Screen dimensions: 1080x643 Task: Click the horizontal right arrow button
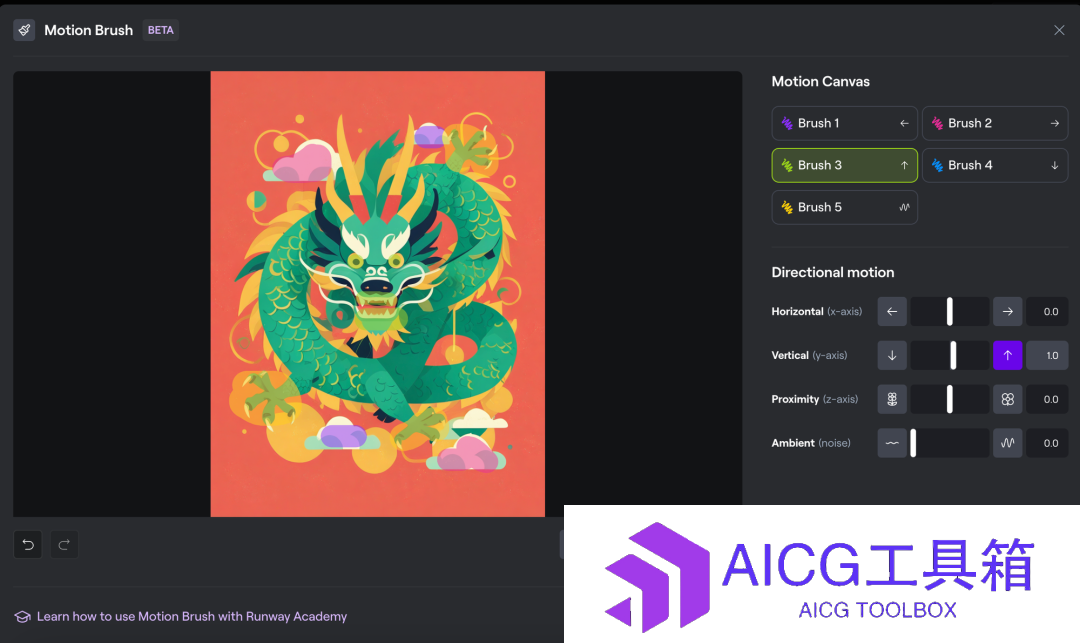pos(1008,311)
